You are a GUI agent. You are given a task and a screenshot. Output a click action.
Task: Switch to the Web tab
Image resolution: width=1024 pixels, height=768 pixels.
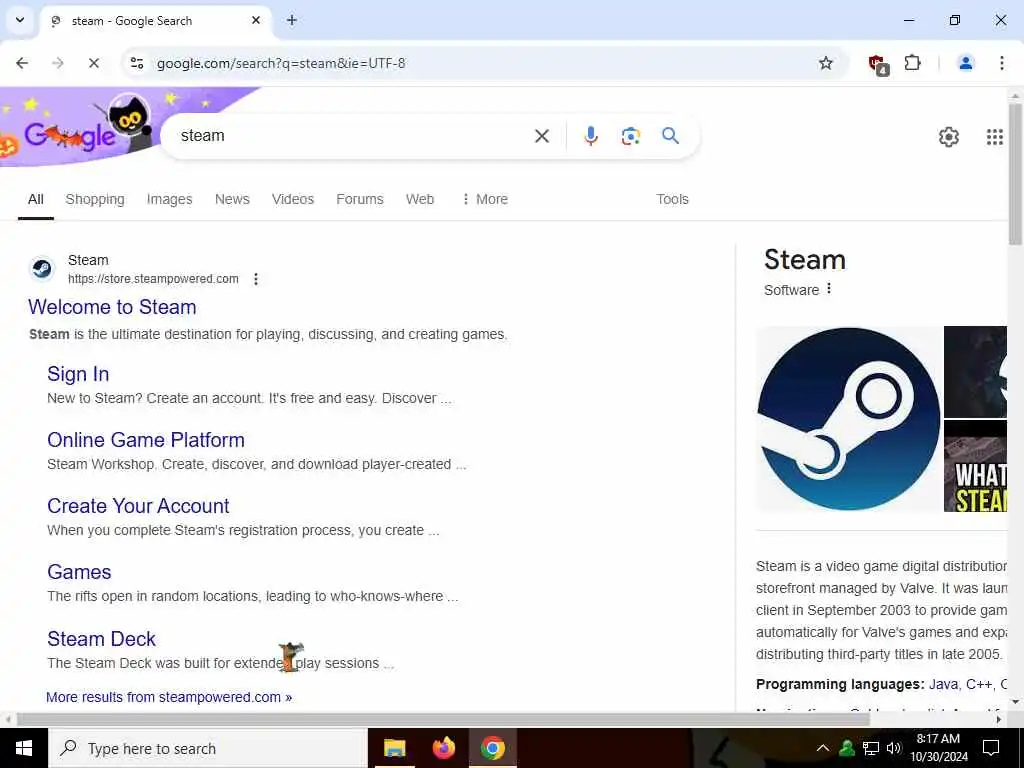419,199
